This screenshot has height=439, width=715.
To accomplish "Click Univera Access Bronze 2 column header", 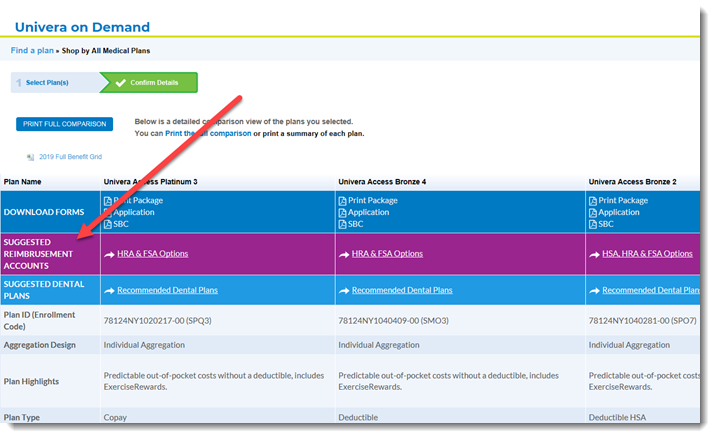I will point(632,182).
